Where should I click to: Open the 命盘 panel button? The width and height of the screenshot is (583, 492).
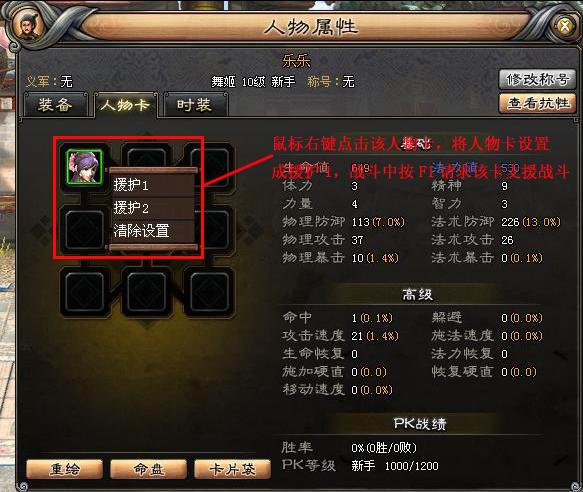click(148, 469)
